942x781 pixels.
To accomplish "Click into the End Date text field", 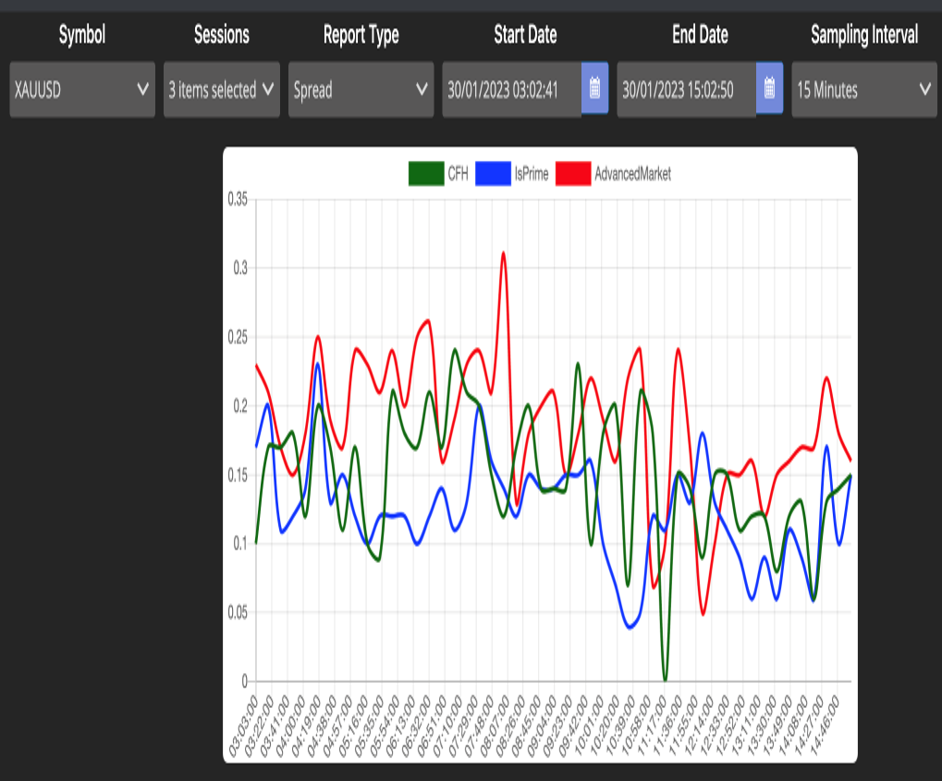I will click(x=685, y=90).
